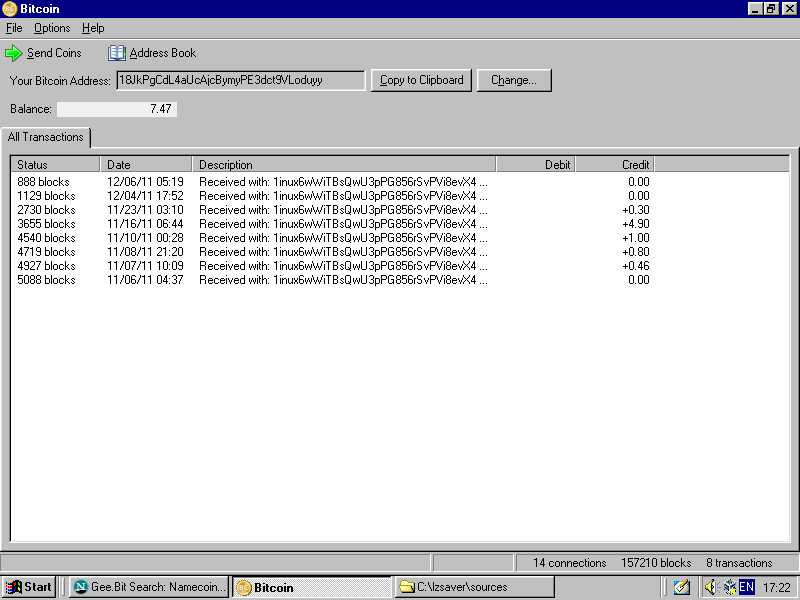800x600 pixels.
Task: Click the Status column header
Action: click(55, 164)
